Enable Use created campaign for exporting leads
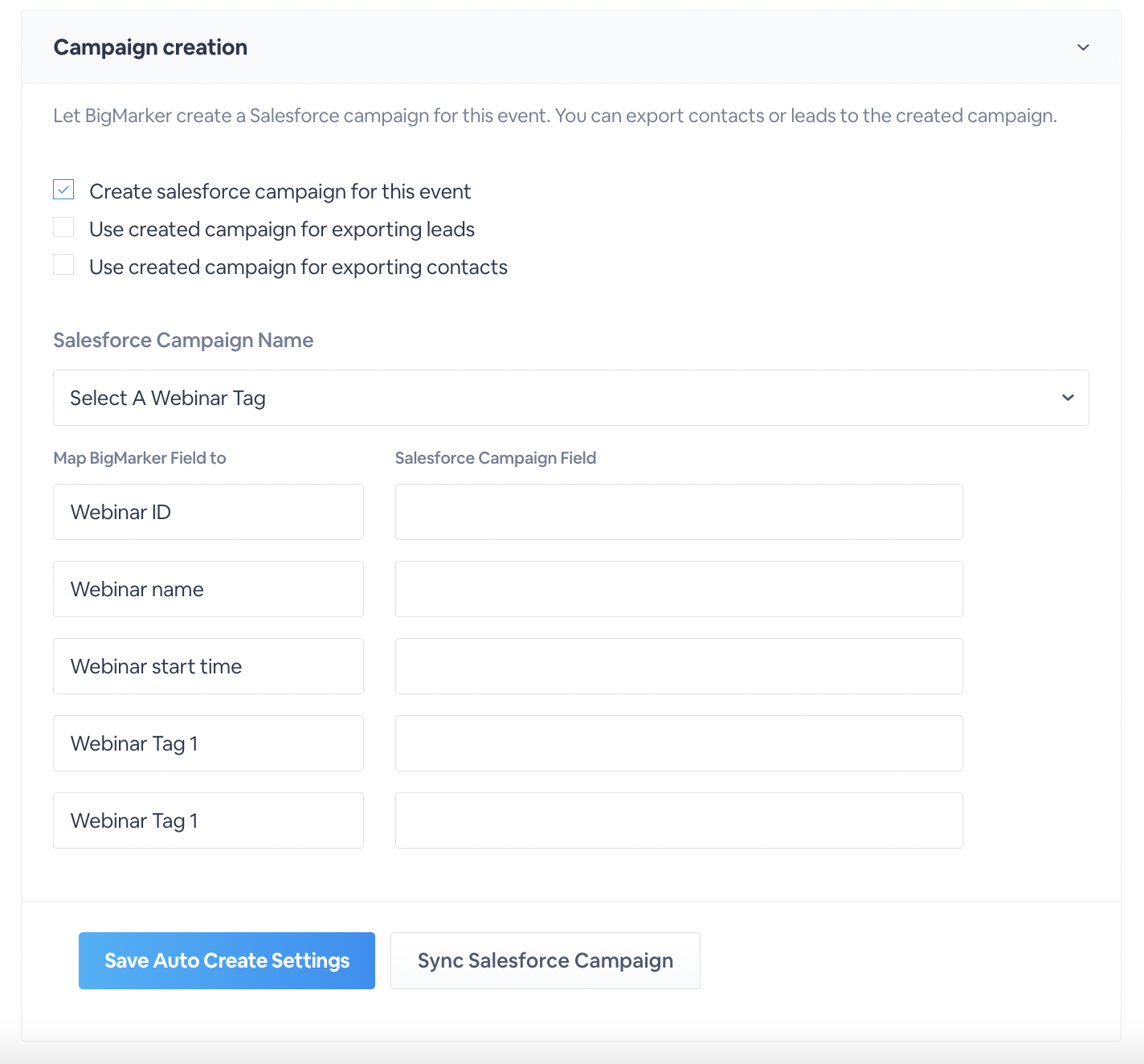Image resolution: width=1144 pixels, height=1064 pixels. [63, 227]
